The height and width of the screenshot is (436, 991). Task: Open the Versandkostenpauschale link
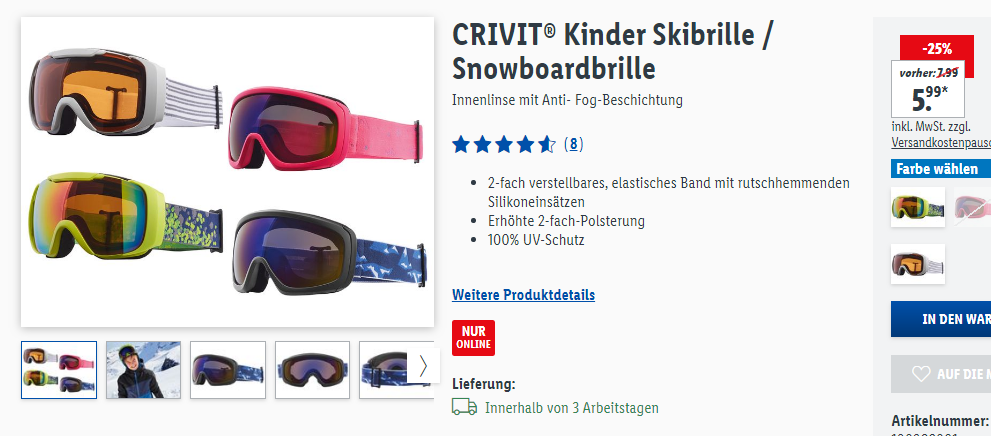click(x=941, y=143)
